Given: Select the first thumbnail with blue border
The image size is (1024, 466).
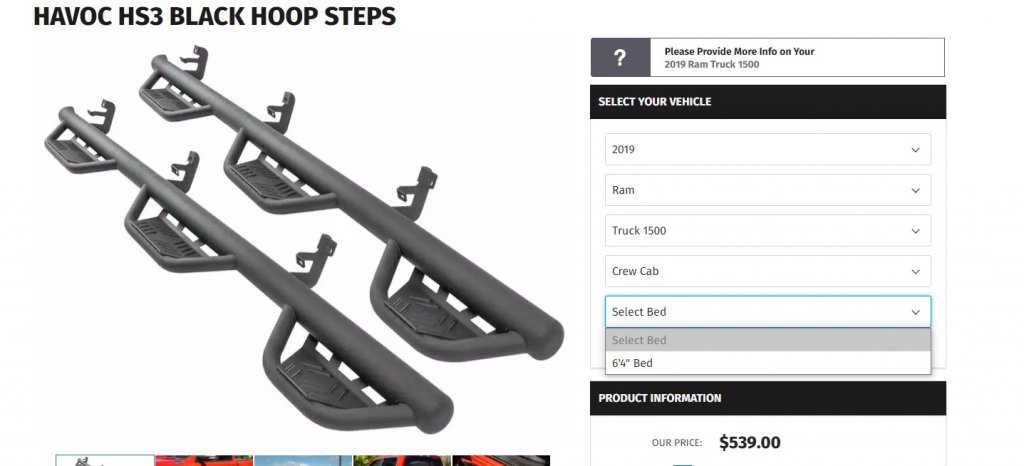Looking at the screenshot, I should pyautogui.click(x=105, y=460).
